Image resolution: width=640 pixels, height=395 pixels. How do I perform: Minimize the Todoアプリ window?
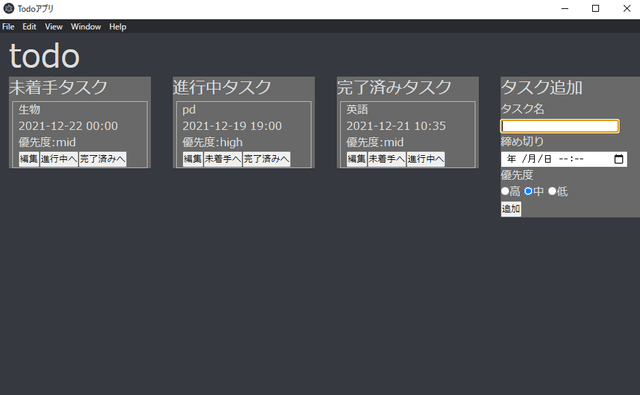click(x=565, y=8)
